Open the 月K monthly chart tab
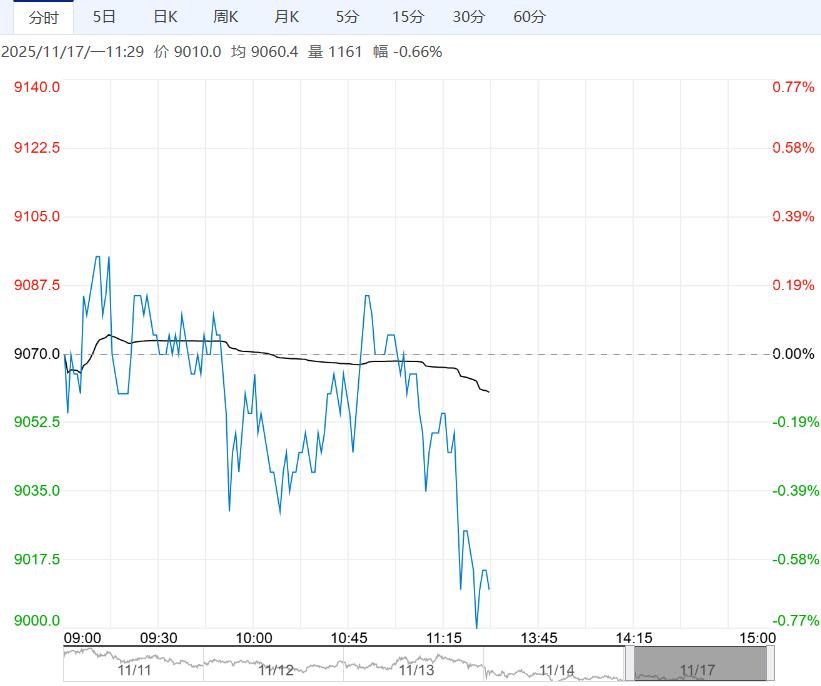 (x=287, y=17)
